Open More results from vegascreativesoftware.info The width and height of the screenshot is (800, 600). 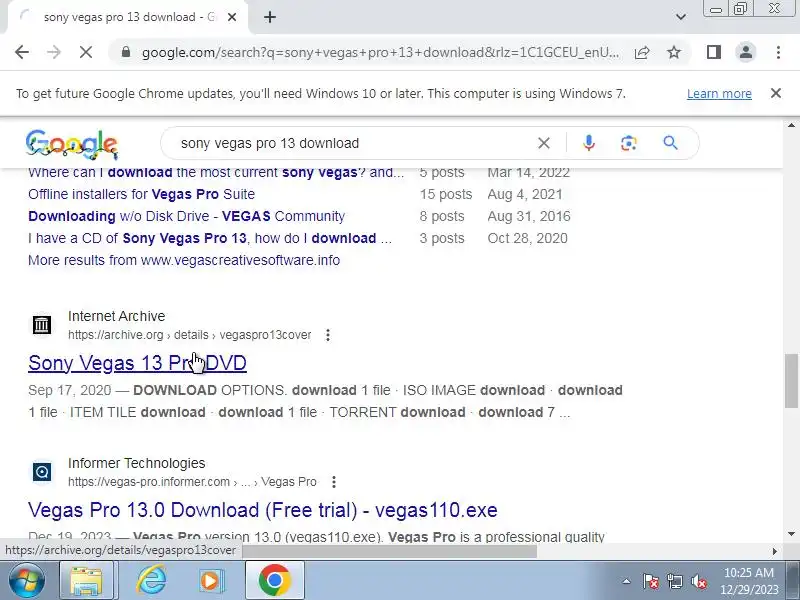(184, 260)
